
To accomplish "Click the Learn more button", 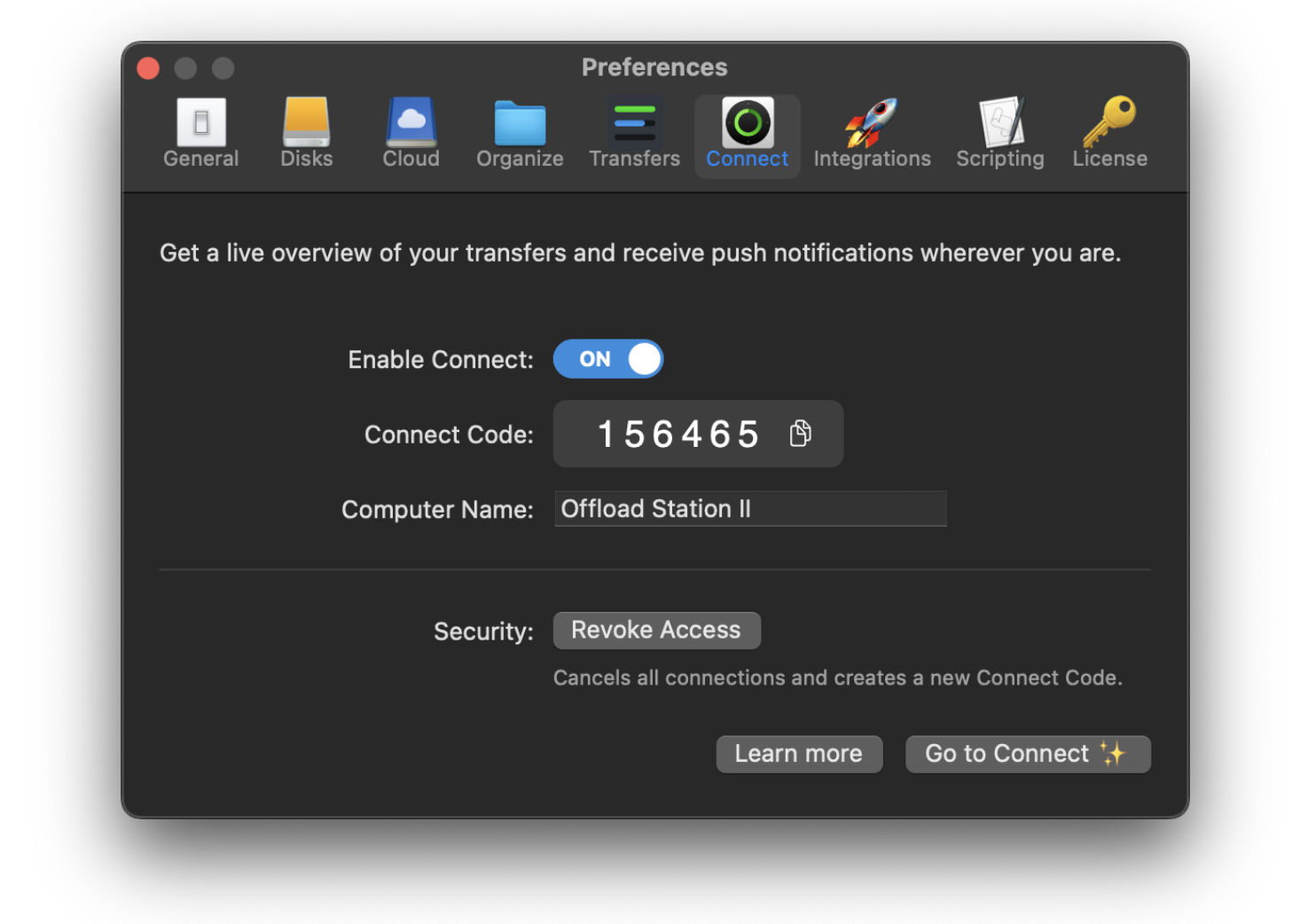I will pyautogui.click(x=798, y=754).
